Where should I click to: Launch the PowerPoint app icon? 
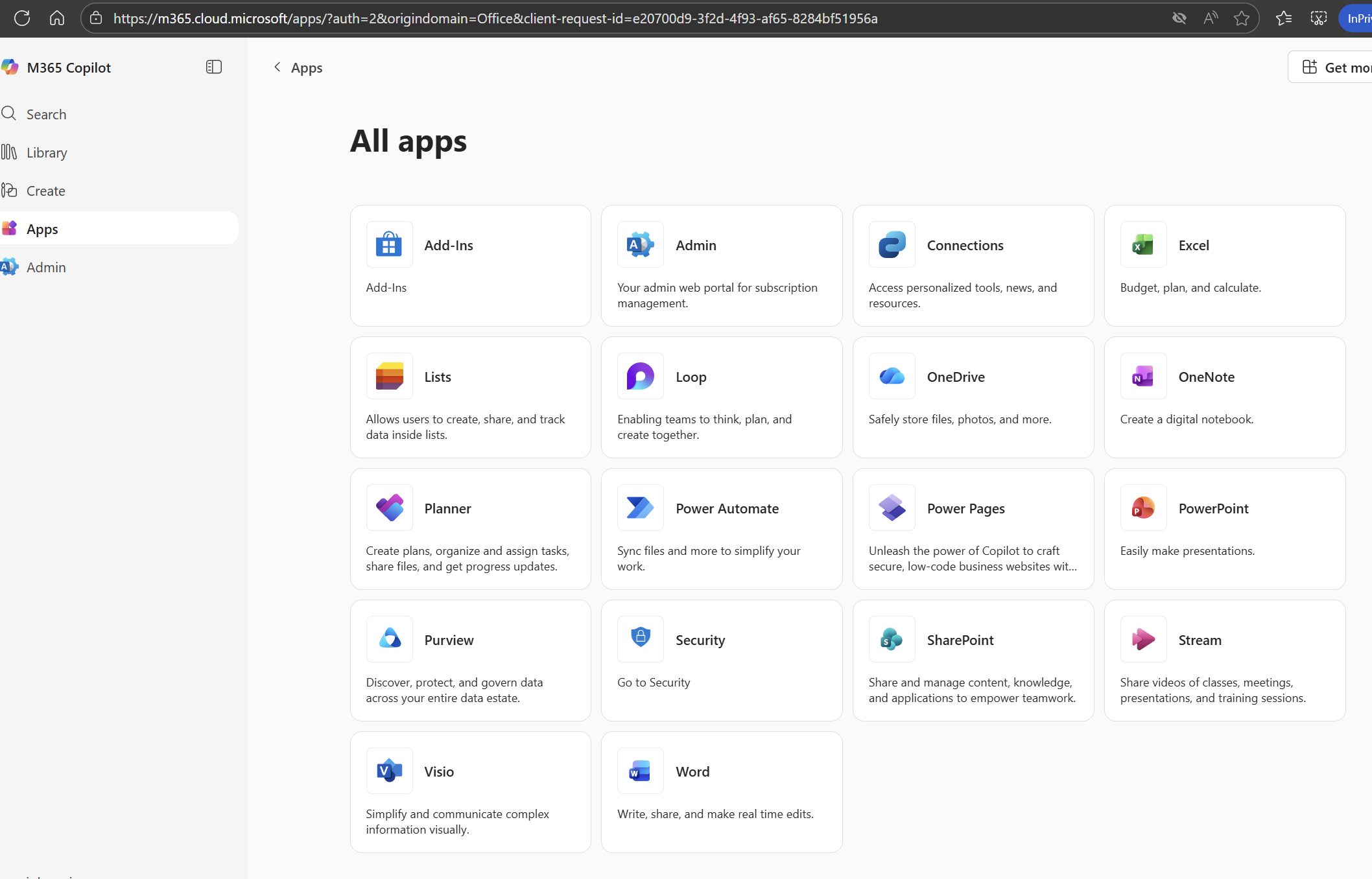1143,508
